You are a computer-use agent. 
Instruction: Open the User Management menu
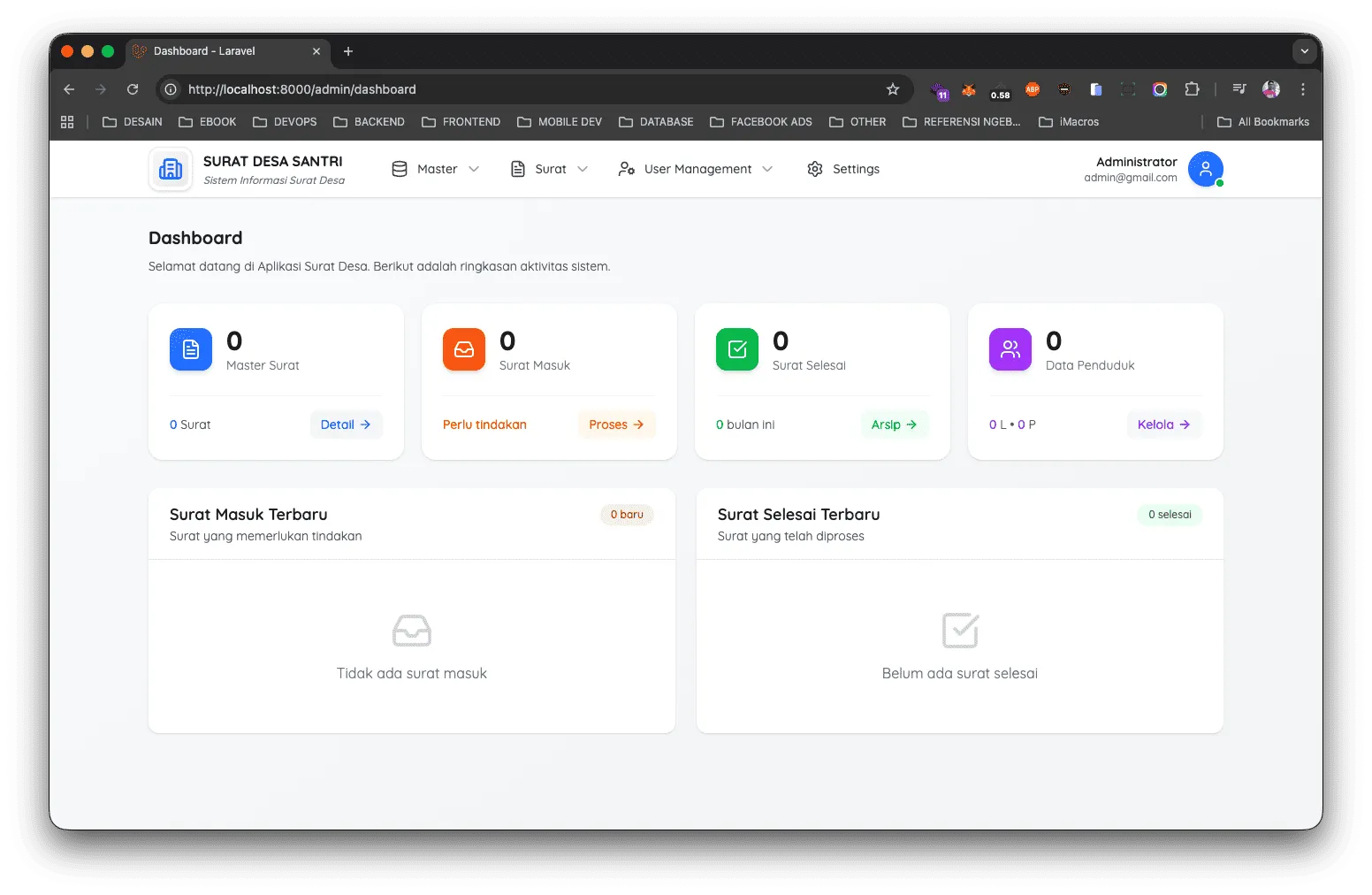[697, 169]
